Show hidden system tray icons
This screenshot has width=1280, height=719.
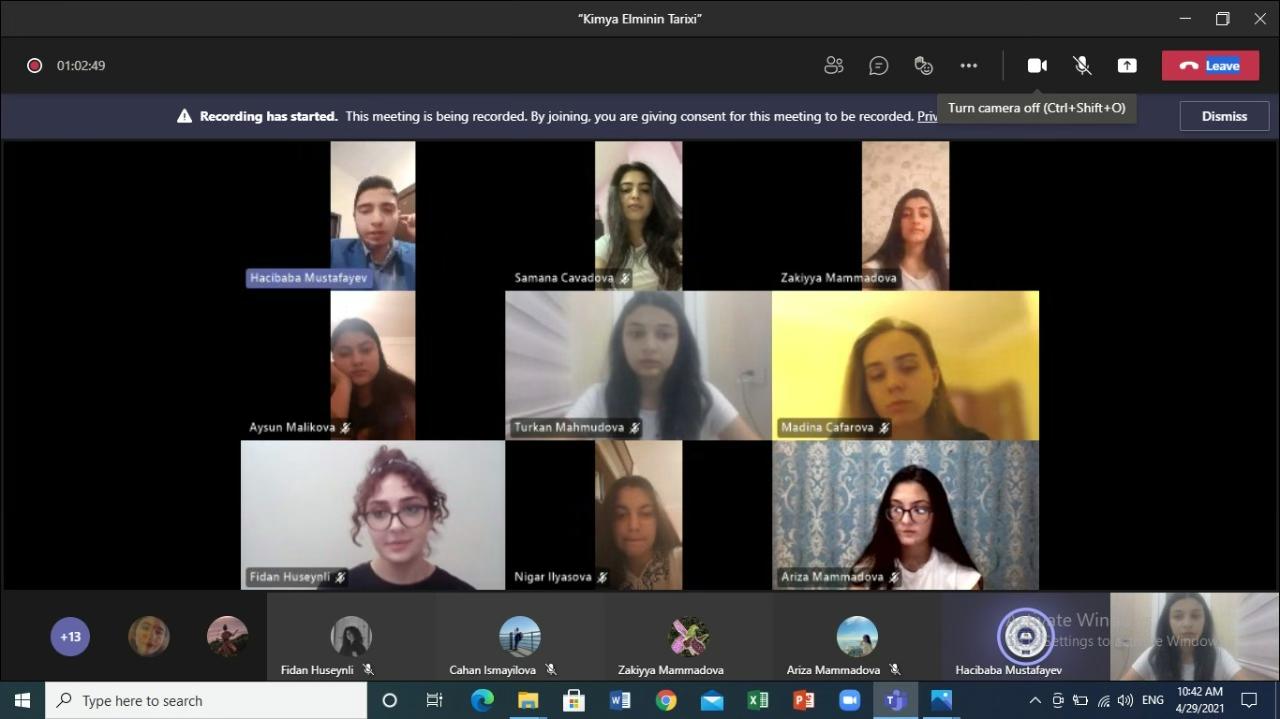click(1034, 700)
